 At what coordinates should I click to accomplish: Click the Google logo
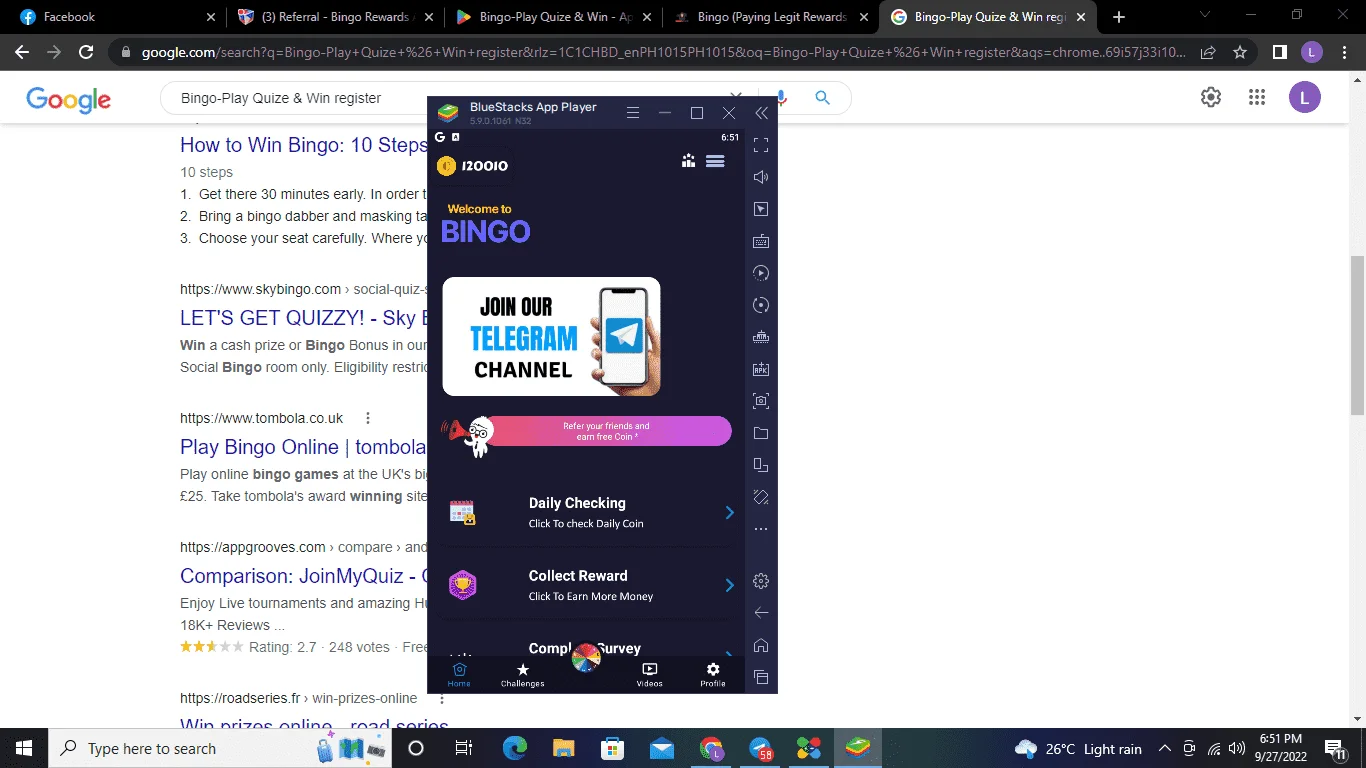pyautogui.click(x=68, y=99)
